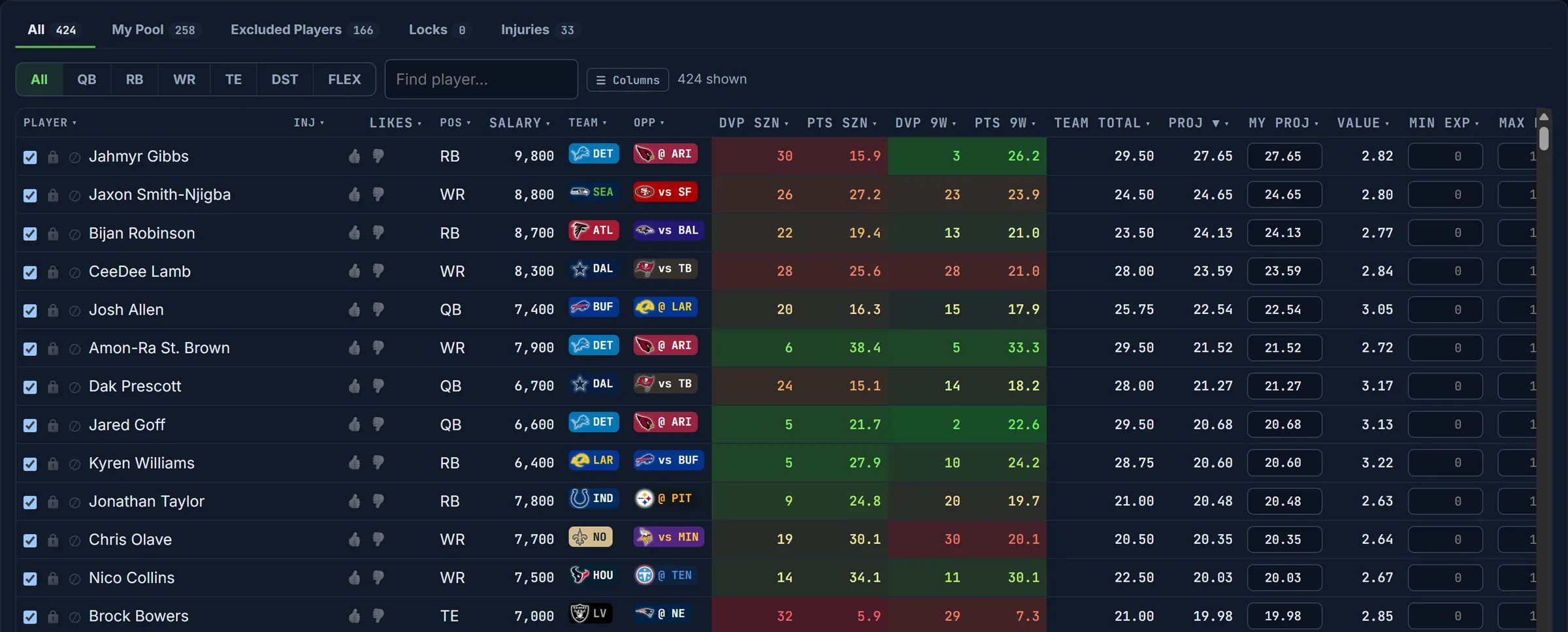Edit Jahmyr Gibbs My Proj field

click(1284, 156)
